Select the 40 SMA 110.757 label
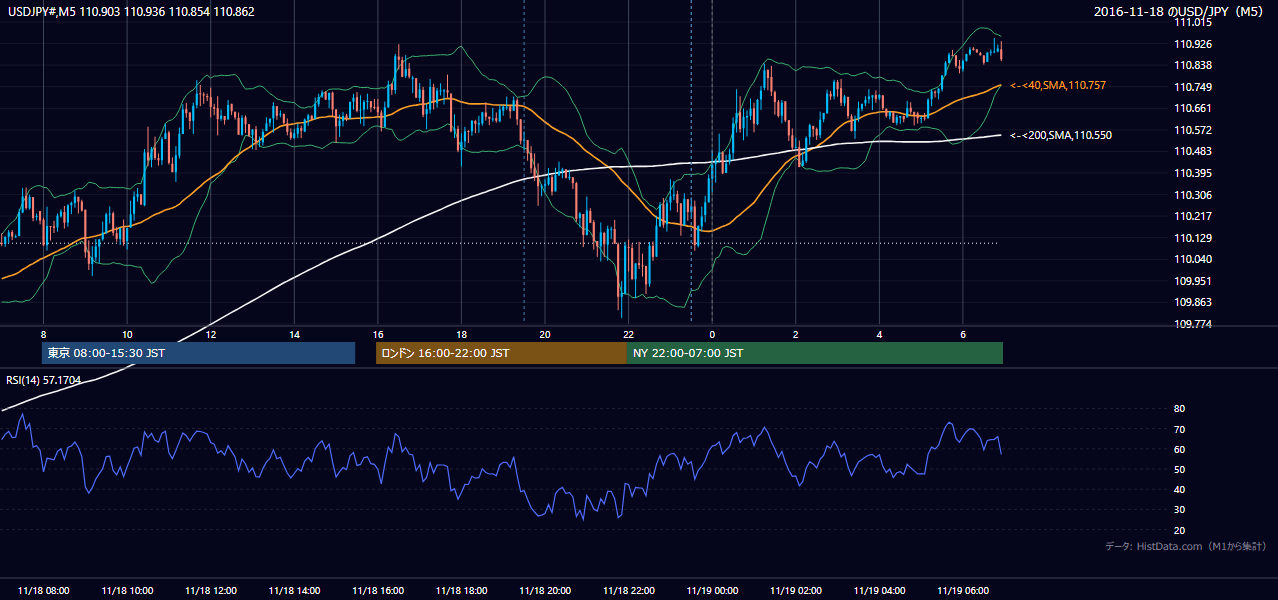This screenshot has height=600, width=1278. [1058, 86]
